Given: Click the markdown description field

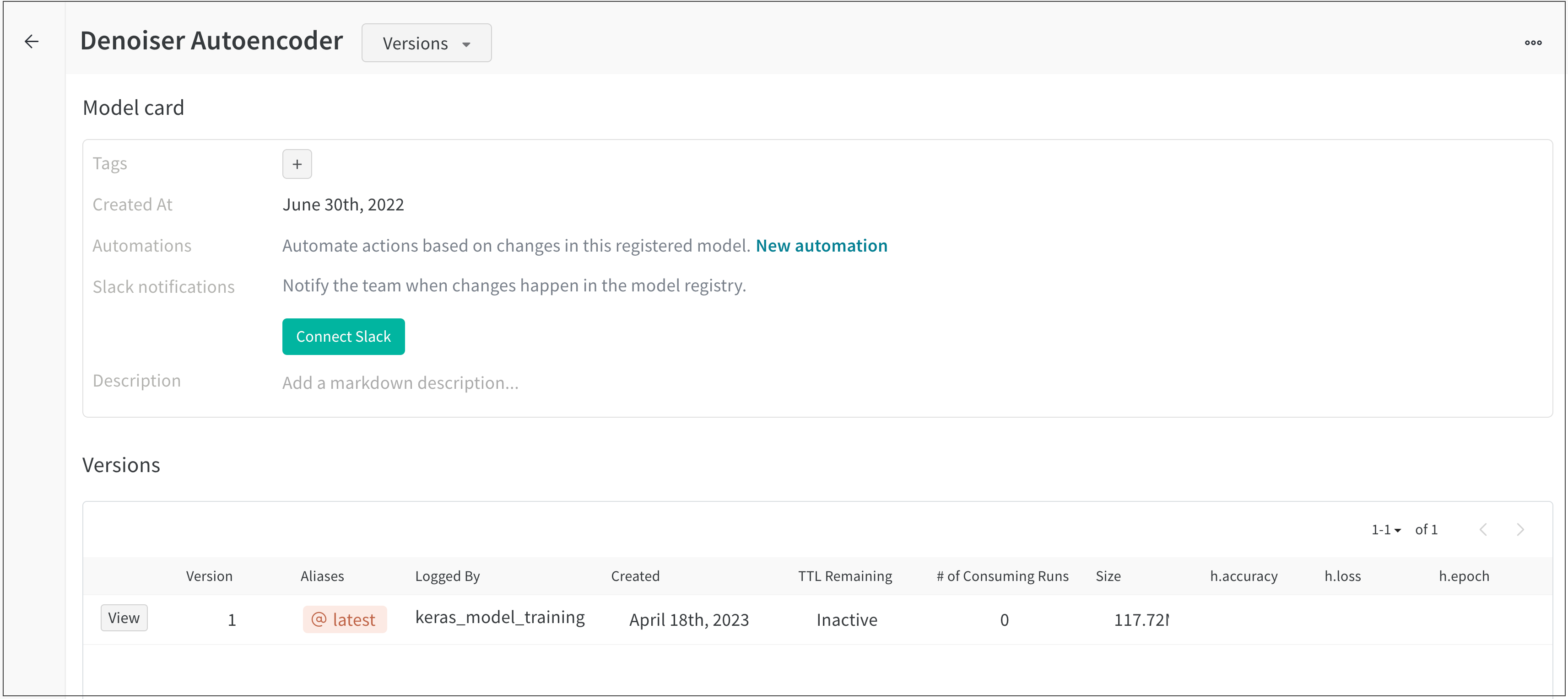Looking at the screenshot, I should coord(400,382).
